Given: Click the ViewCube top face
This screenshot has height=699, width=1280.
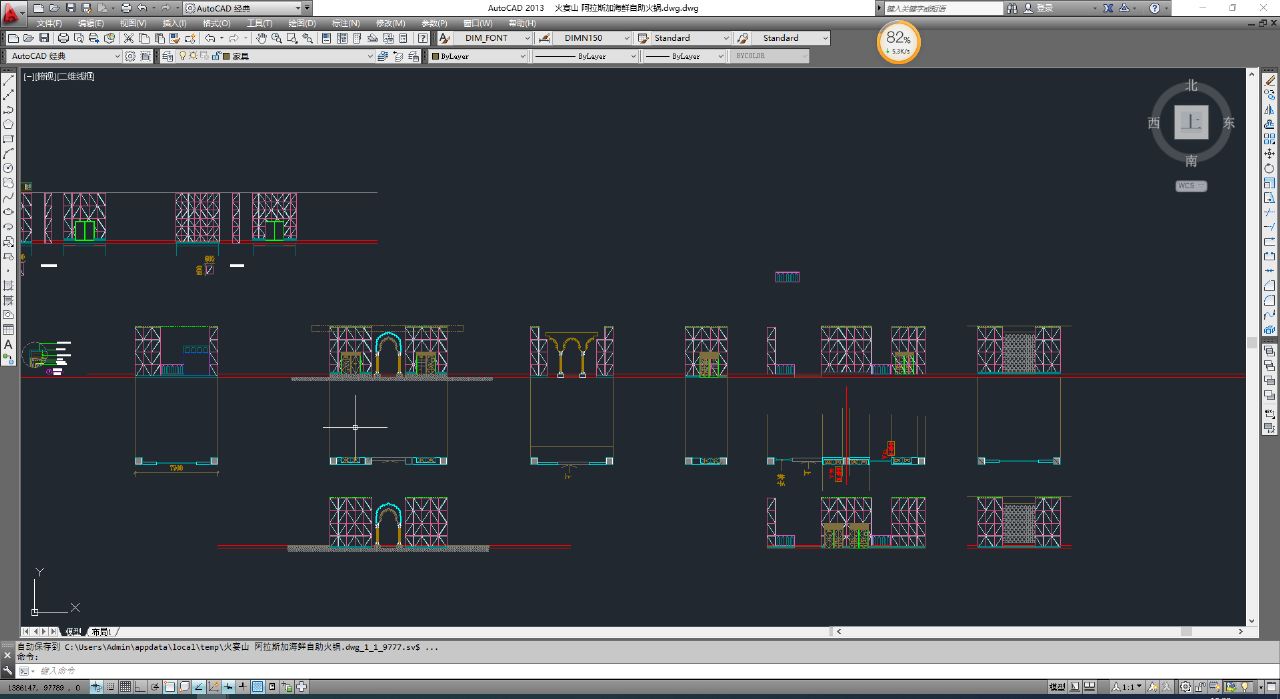Looking at the screenshot, I should click(x=1191, y=123).
